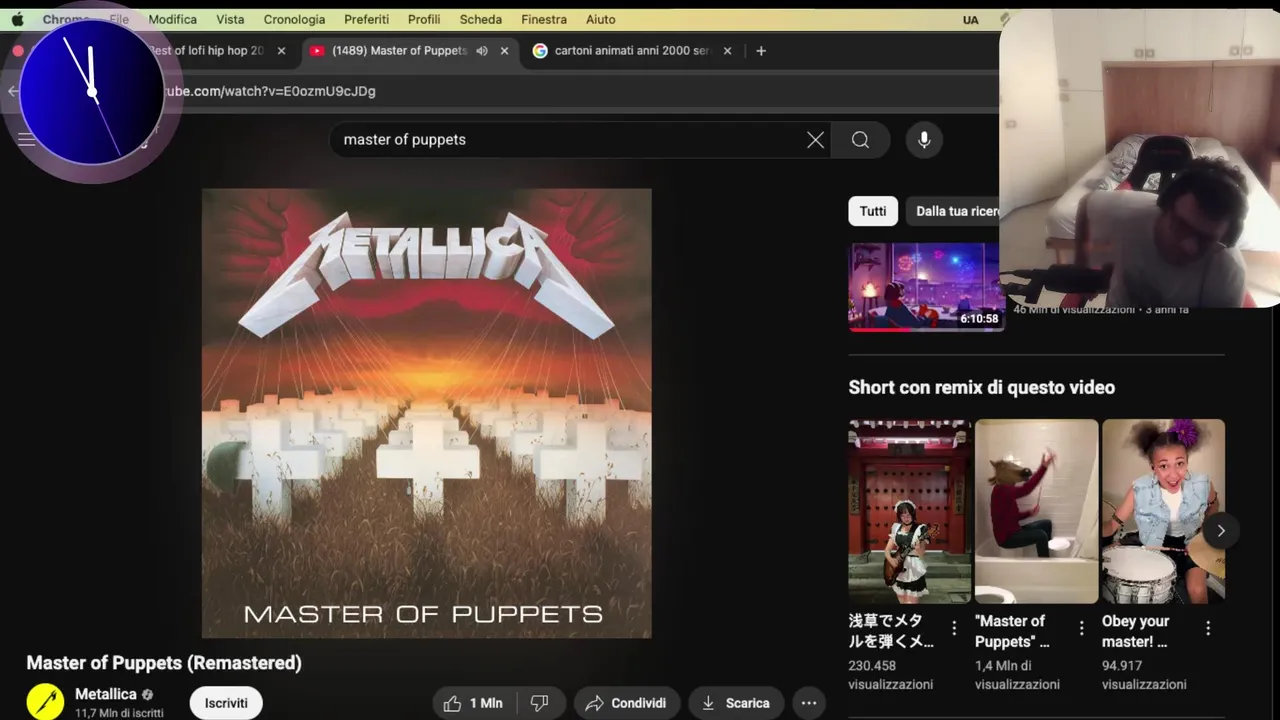This screenshot has width=1280, height=720.
Task: Select the Dalla tua ricerca chip
Action: point(955,211)
